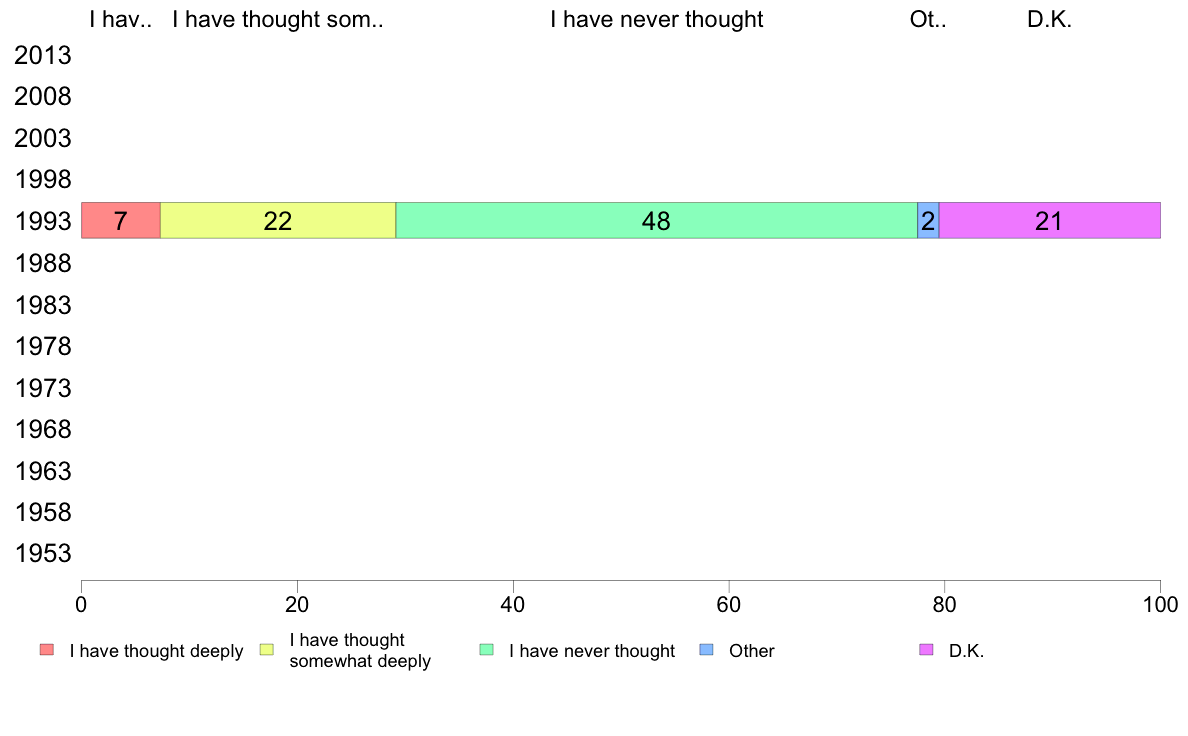The height and width of the screenshot is (736, 1188).
Task: Click the 'D.K.' column header at top
Action: coord(1049,19)
